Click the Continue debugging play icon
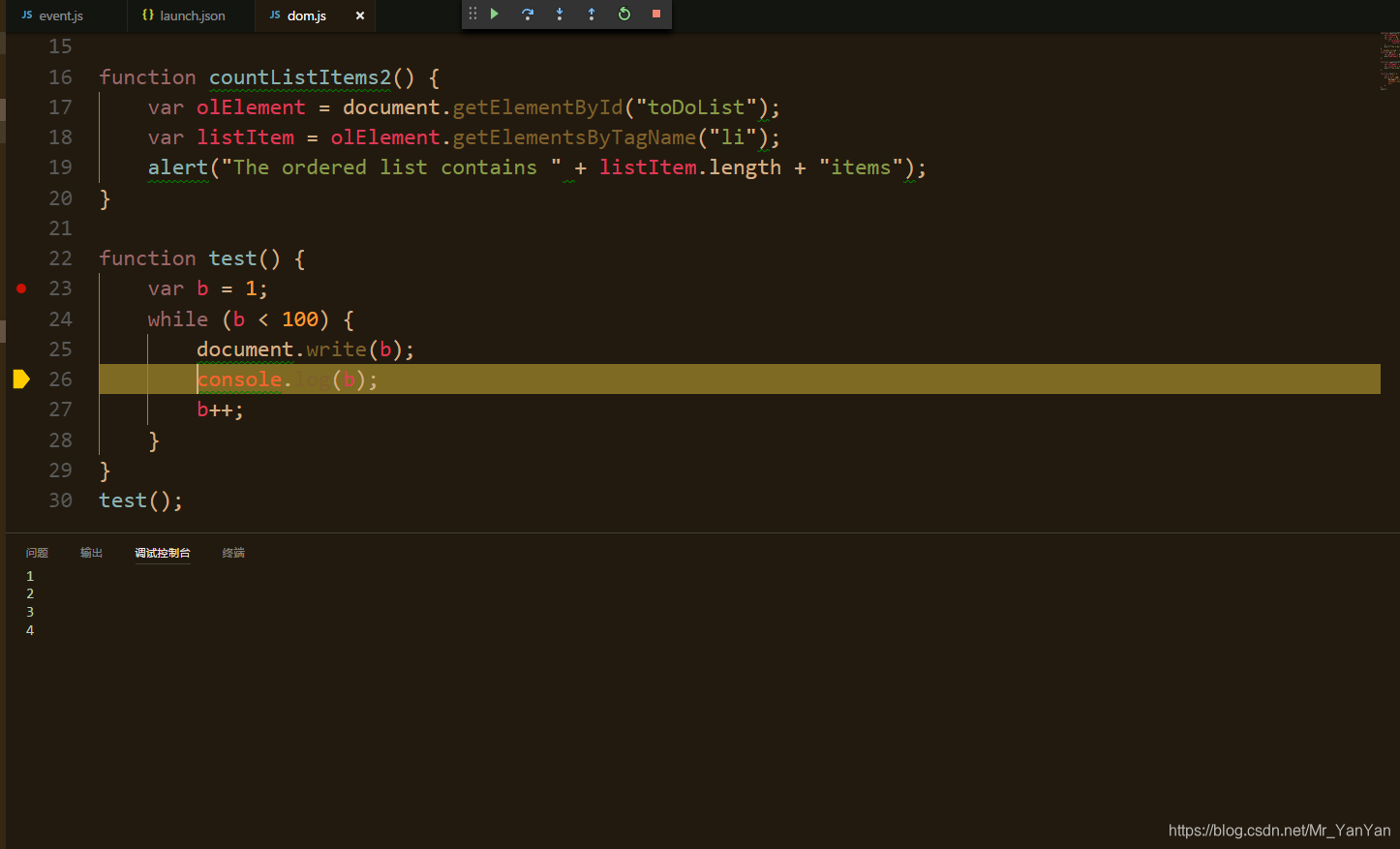This screenshot has height=849, width=1400. tap(495, 14)
